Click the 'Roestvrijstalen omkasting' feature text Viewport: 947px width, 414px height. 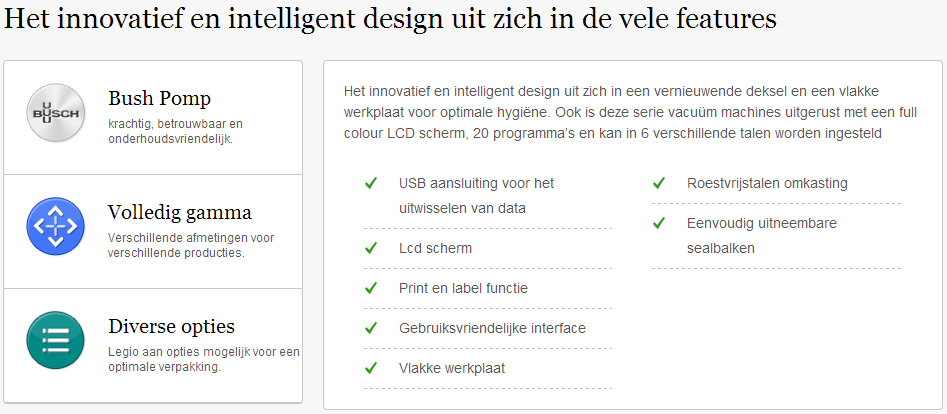point(767,183)
